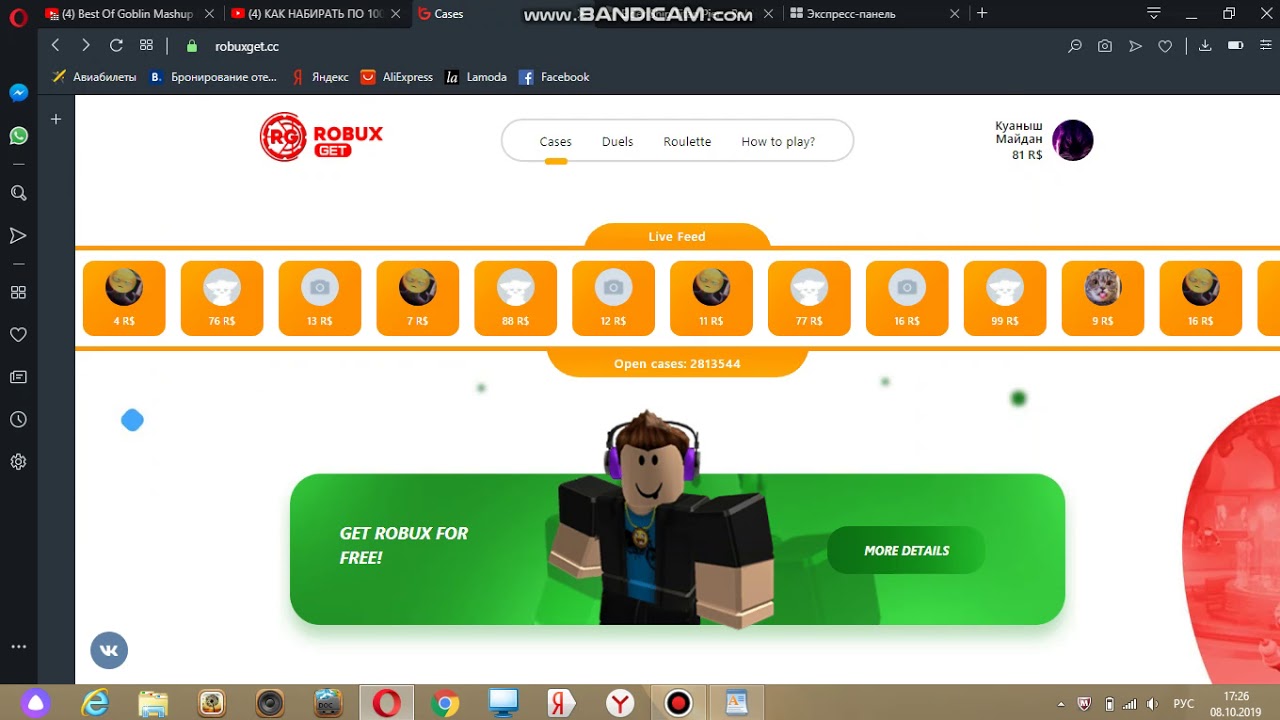Open My Flow arrow icon in sidebar
This screenshot has width=1280, height=720.
[18, 236]
